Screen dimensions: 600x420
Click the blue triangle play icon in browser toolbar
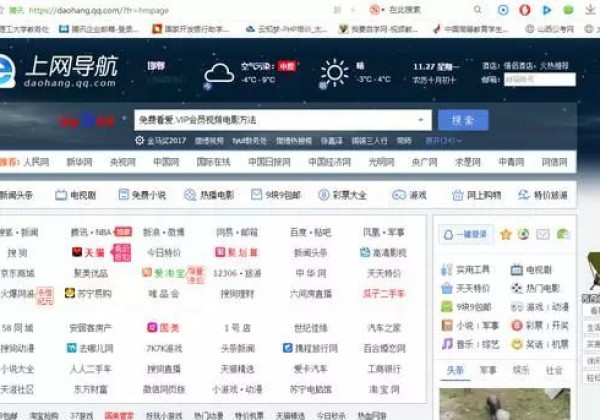click(547, 10)
